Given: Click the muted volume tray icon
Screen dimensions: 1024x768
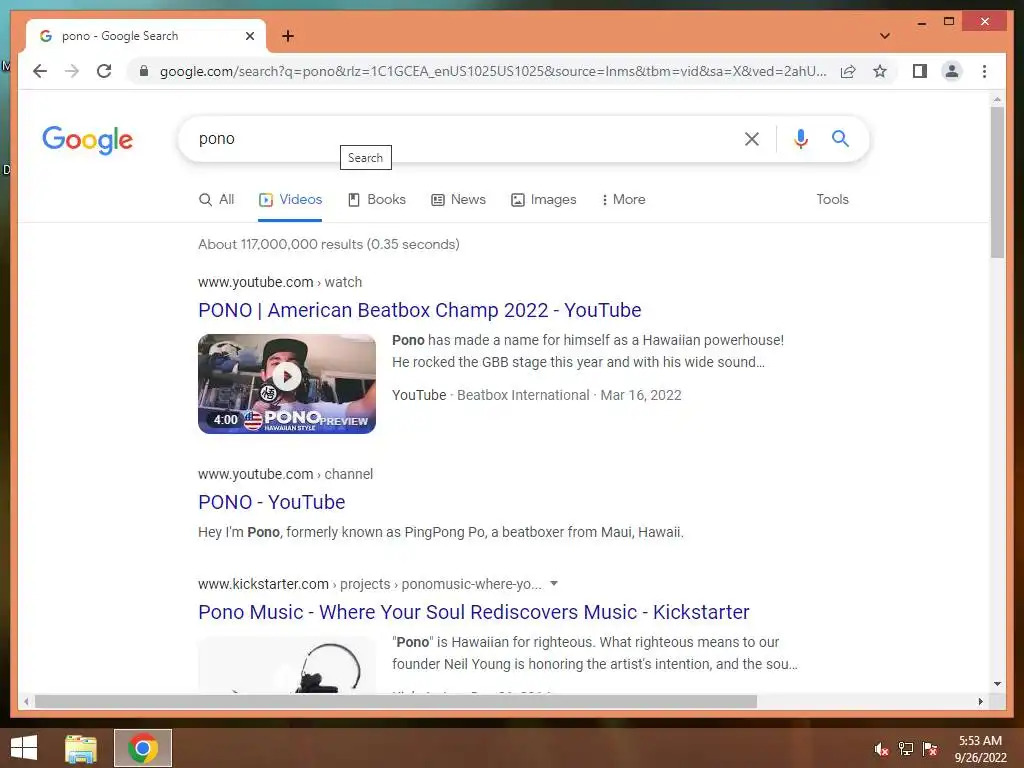Looking at the screenshot, I should (x=881, y=749).
